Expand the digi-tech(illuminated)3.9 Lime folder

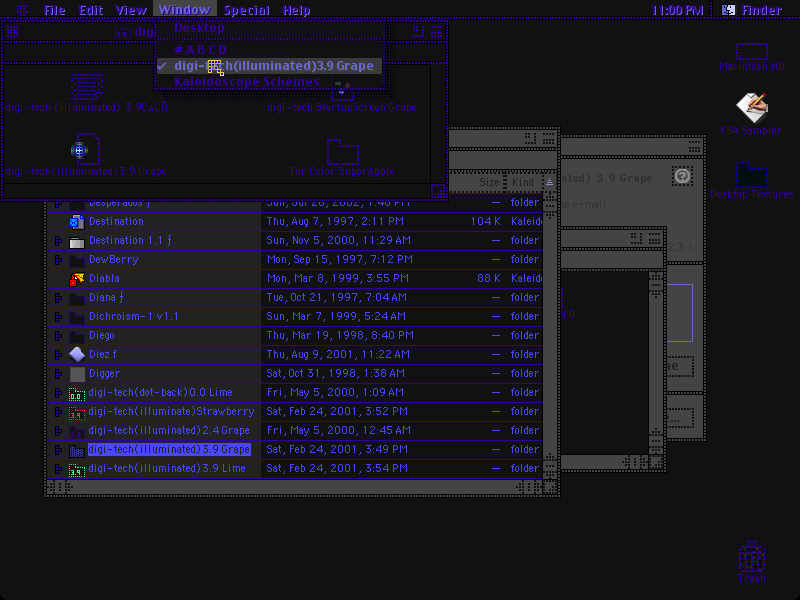(58, 469)
